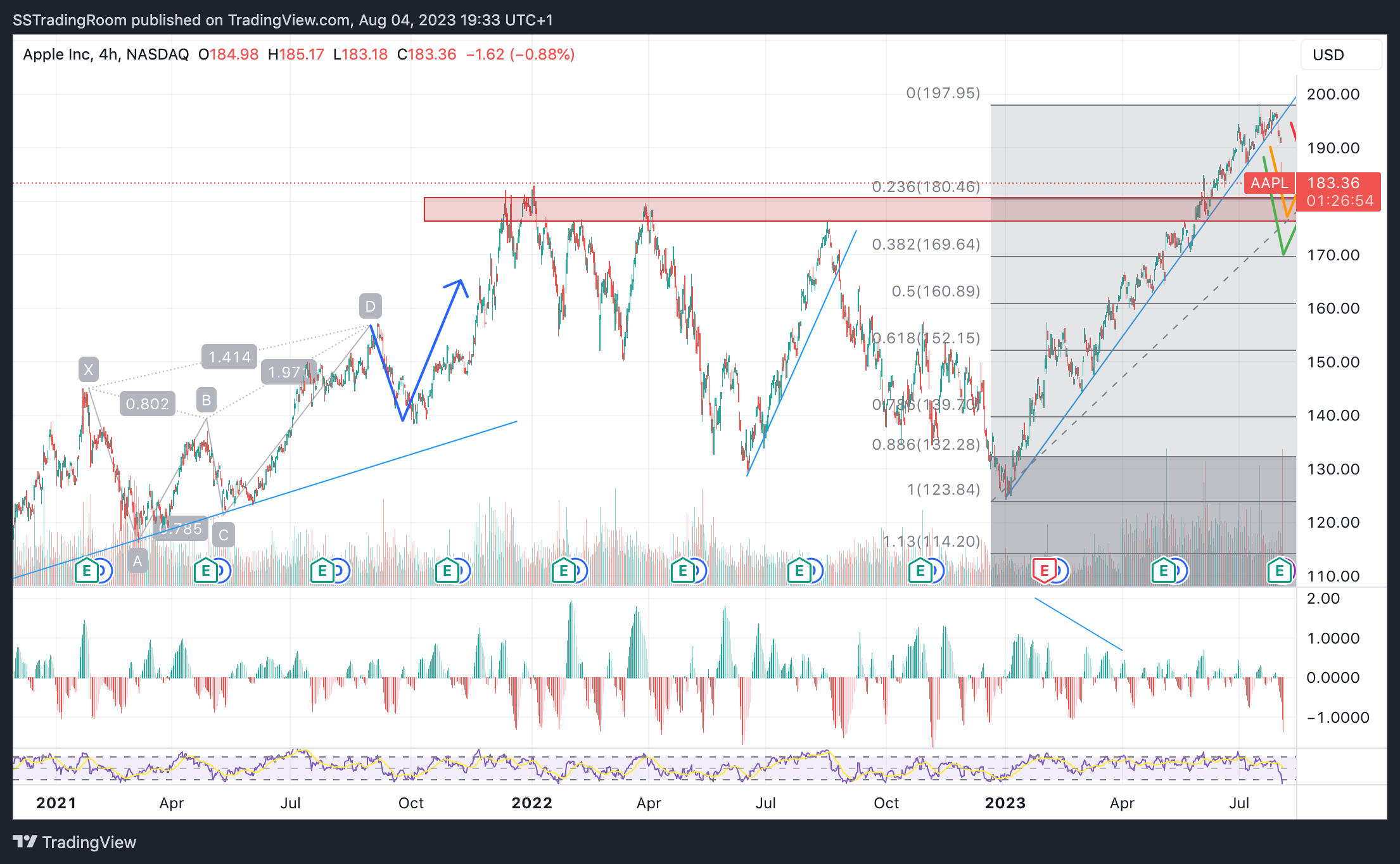Click the 0.618(152.15) Fibonacci level label

coord(926,338)
